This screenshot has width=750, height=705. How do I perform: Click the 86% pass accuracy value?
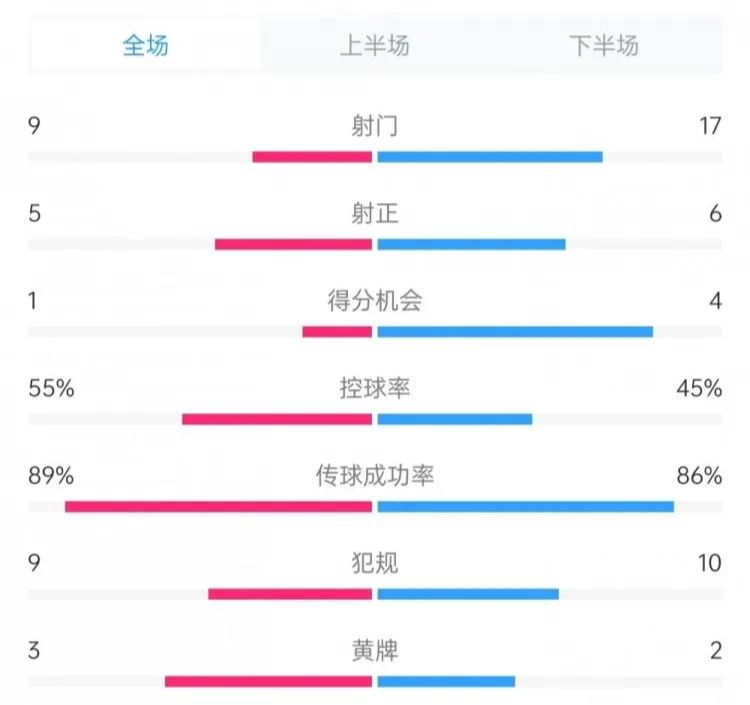point(699,475)
